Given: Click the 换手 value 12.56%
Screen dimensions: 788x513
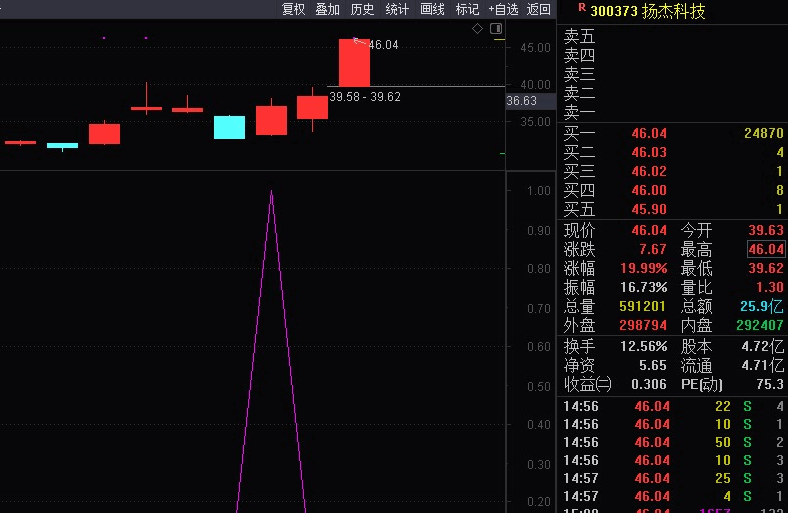Looking at the screenshot, I should tap(644, 346).
